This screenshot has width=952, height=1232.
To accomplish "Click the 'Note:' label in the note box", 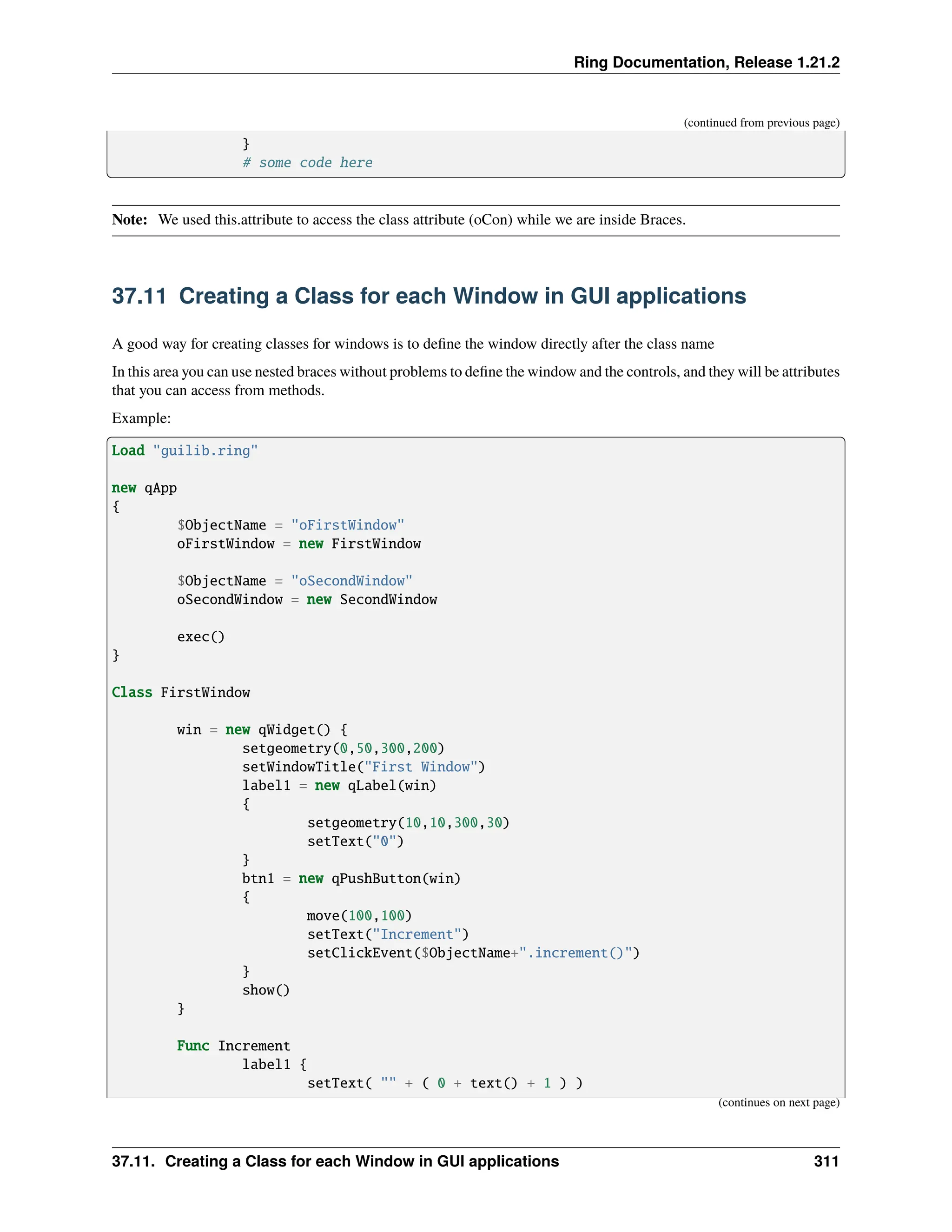I will pyautogui.click(x=130, y=220).
